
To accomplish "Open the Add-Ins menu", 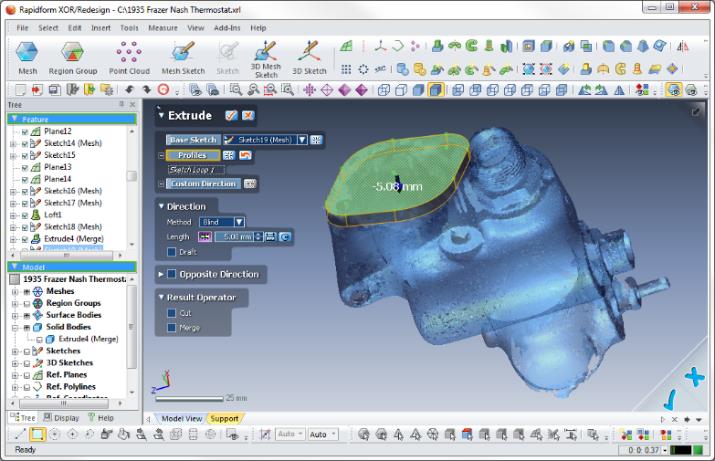I will (x=227, y=28).
